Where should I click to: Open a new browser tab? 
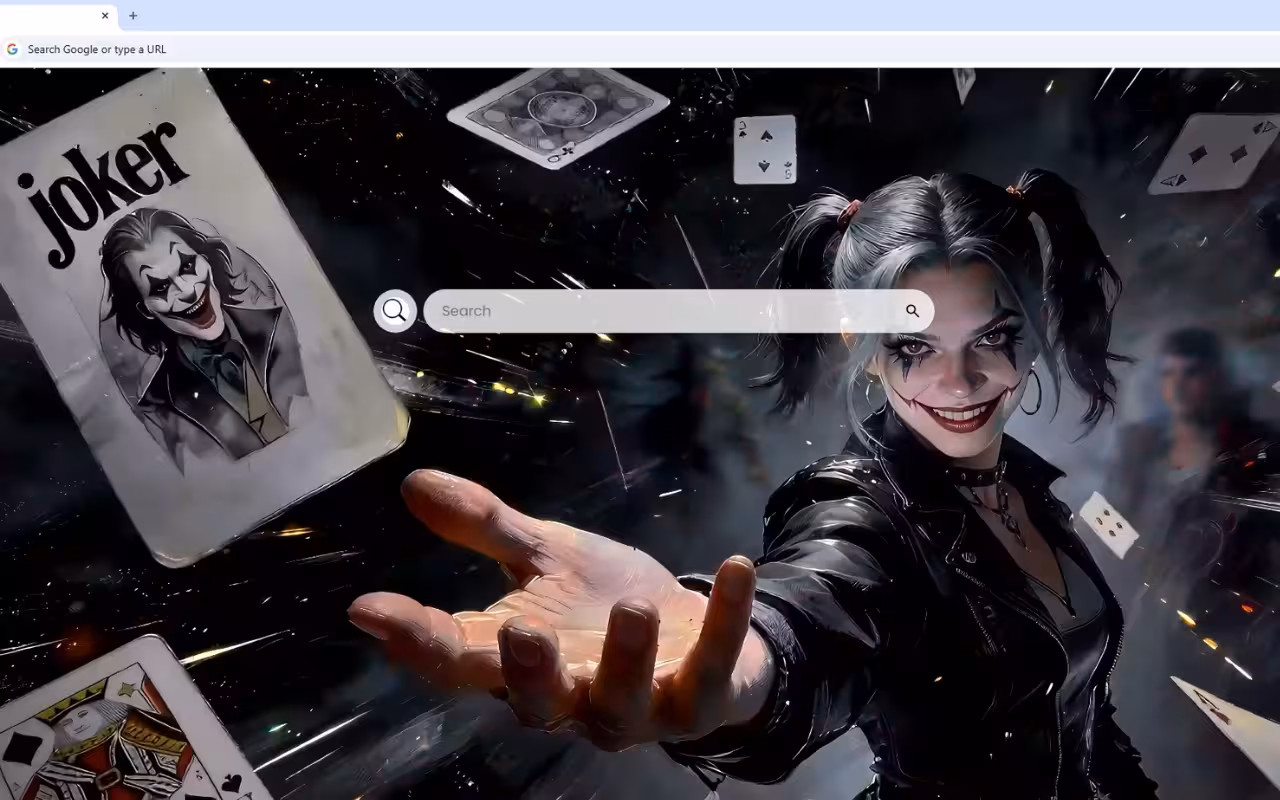[x=133, y=16]
